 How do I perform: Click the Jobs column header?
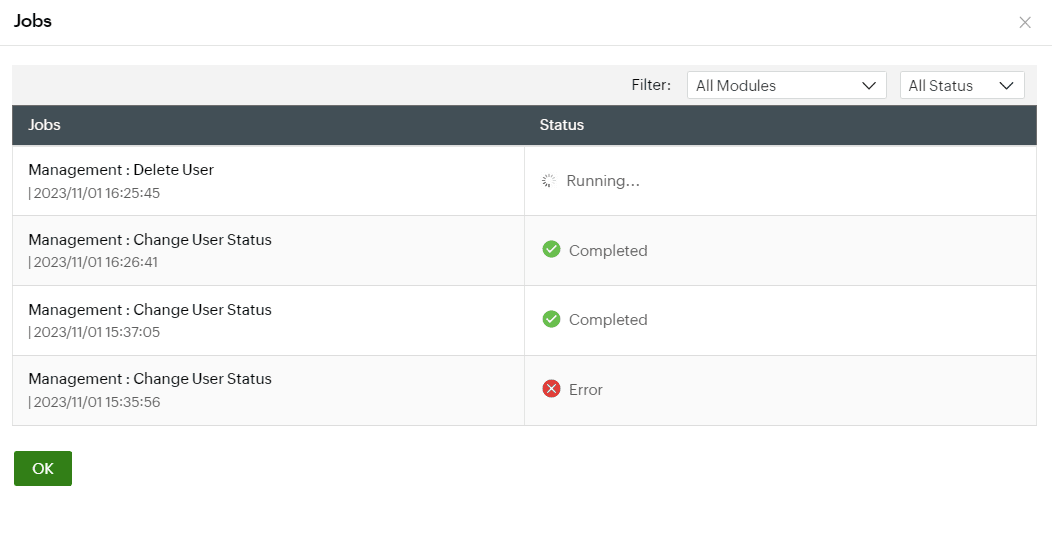tap(45, 125)
